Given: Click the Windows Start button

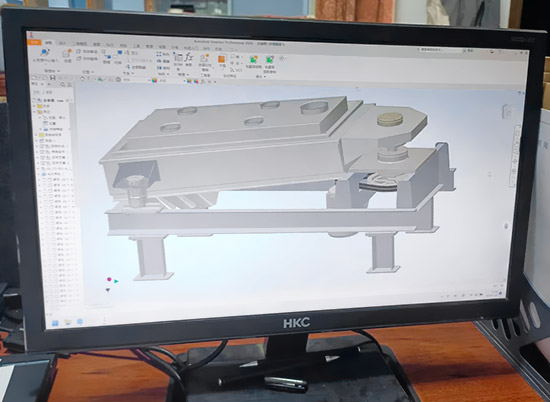Looking at the screenshot, I should 55,323.
